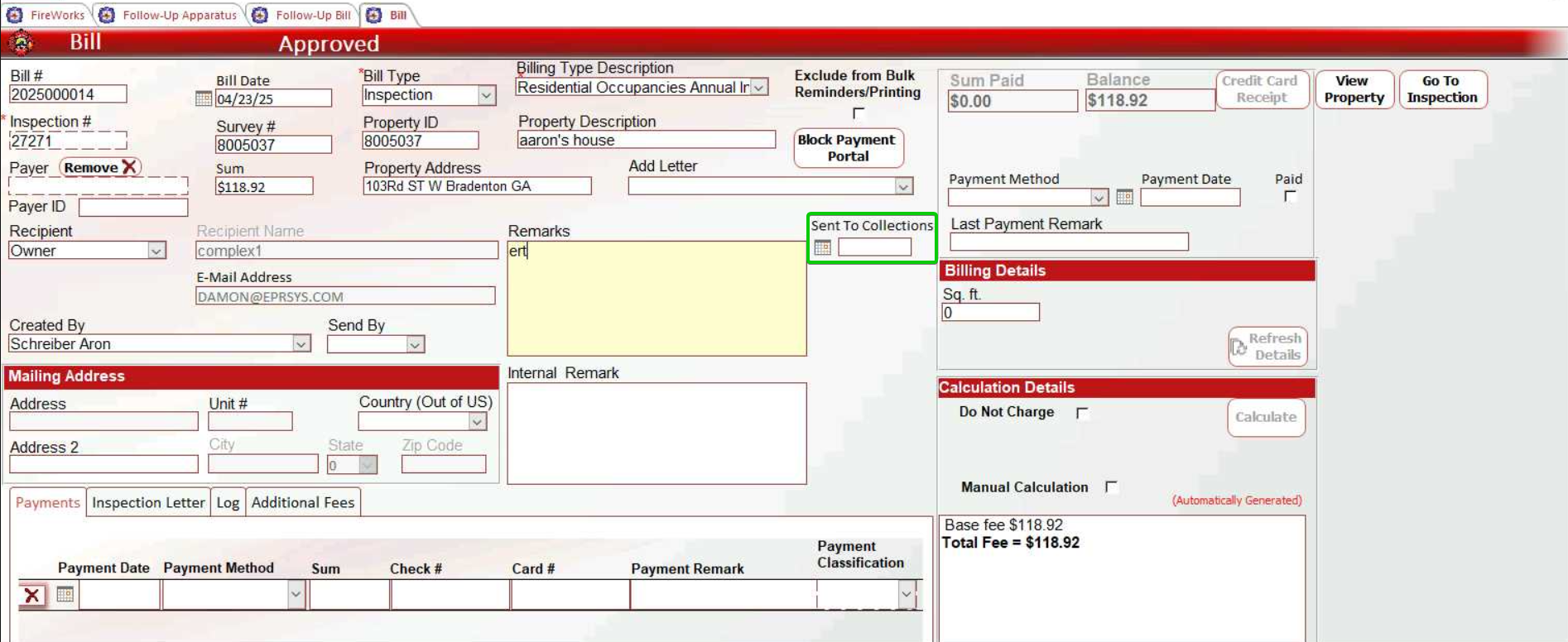The width and height of the screenshot is (1568, 642).
Task: Click the Block Payment Portal button
Action: tap(848, 148)
